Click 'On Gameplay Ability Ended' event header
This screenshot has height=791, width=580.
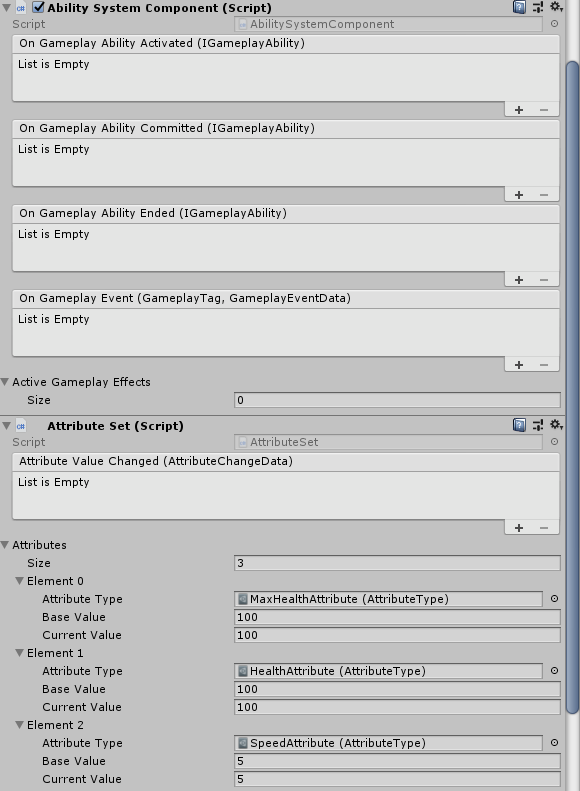(286, 213)
